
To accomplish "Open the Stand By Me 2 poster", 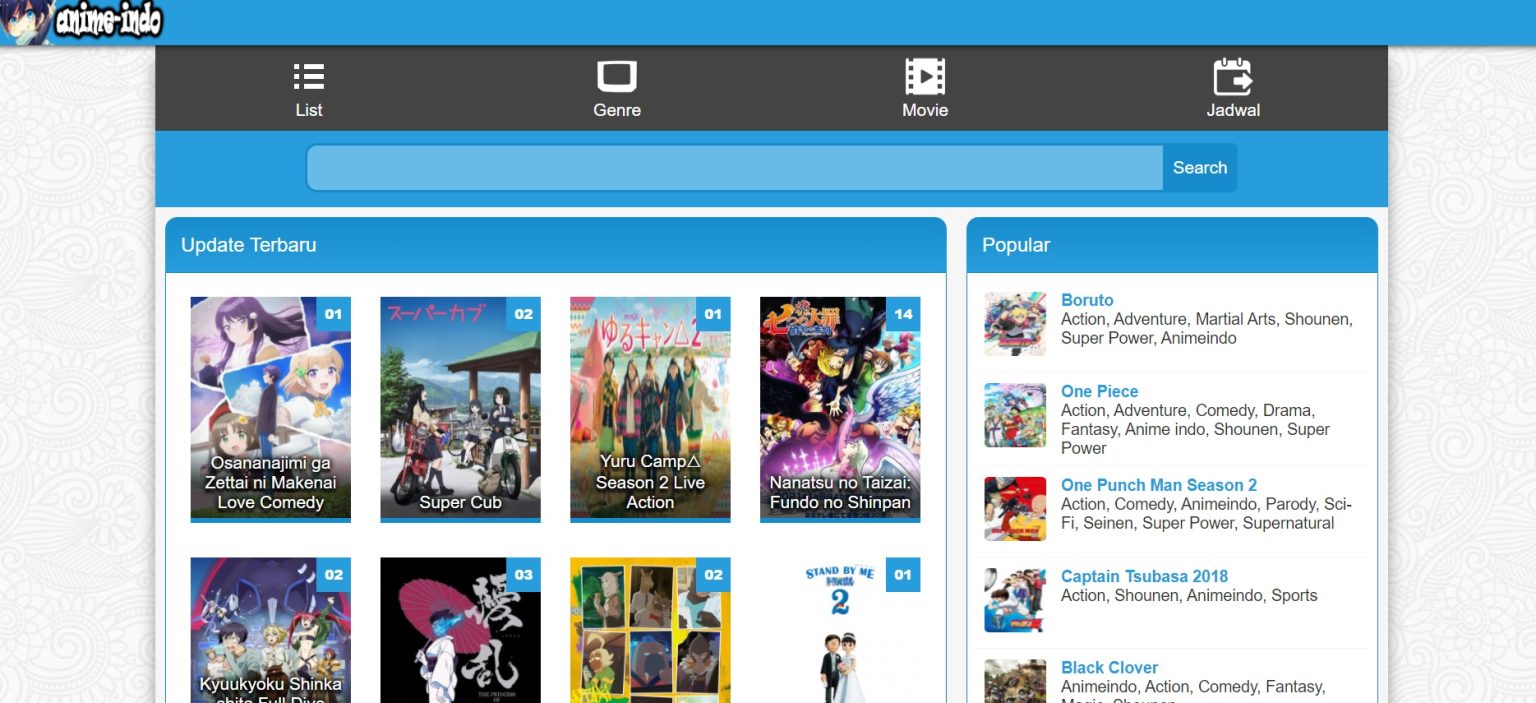I will (x=840, y=630).
